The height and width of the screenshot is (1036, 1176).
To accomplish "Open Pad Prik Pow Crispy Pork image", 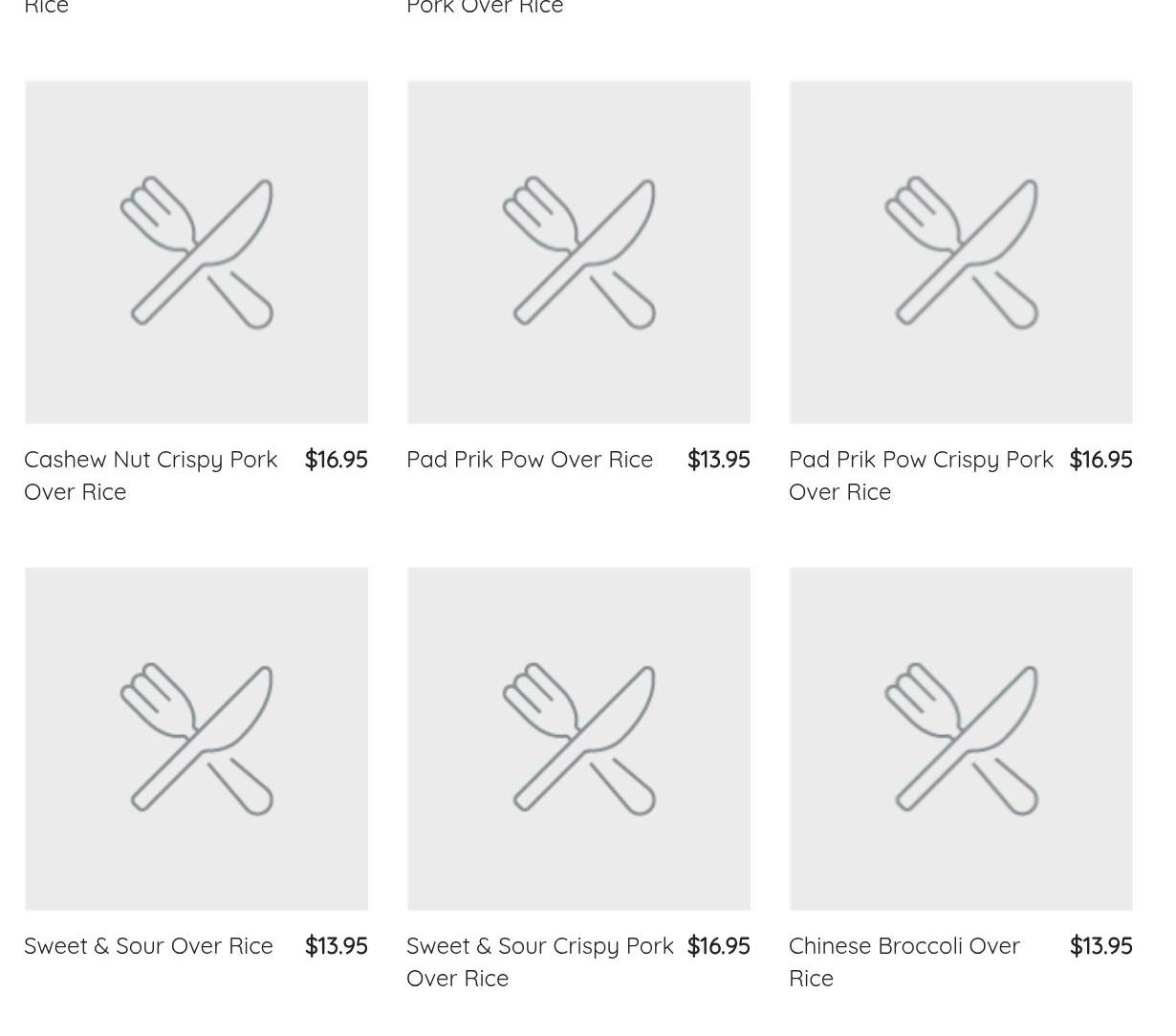I will [961, 252].
